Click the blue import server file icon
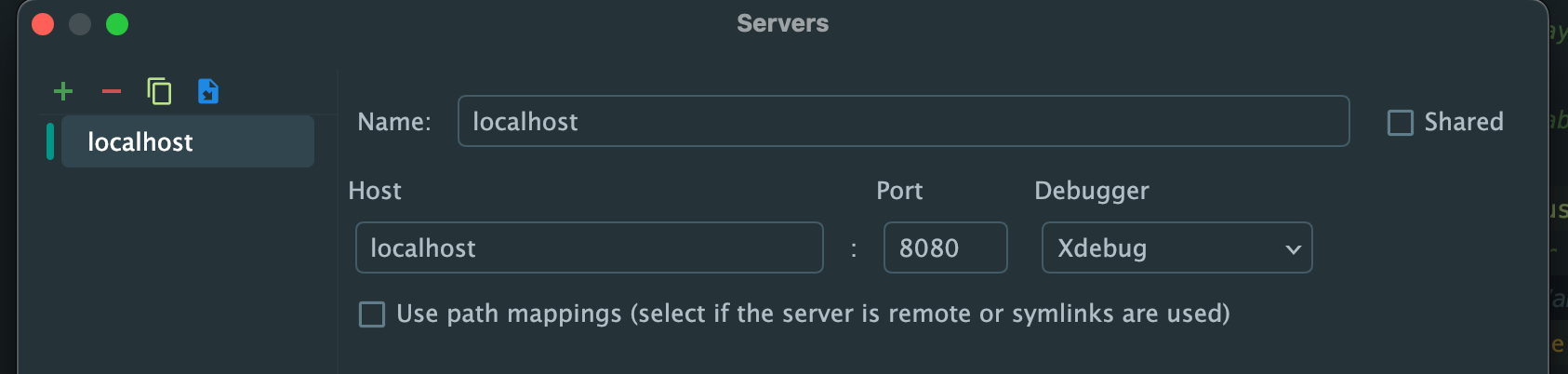Screen dimensions: 1568x374 click(x=208, y=91)
